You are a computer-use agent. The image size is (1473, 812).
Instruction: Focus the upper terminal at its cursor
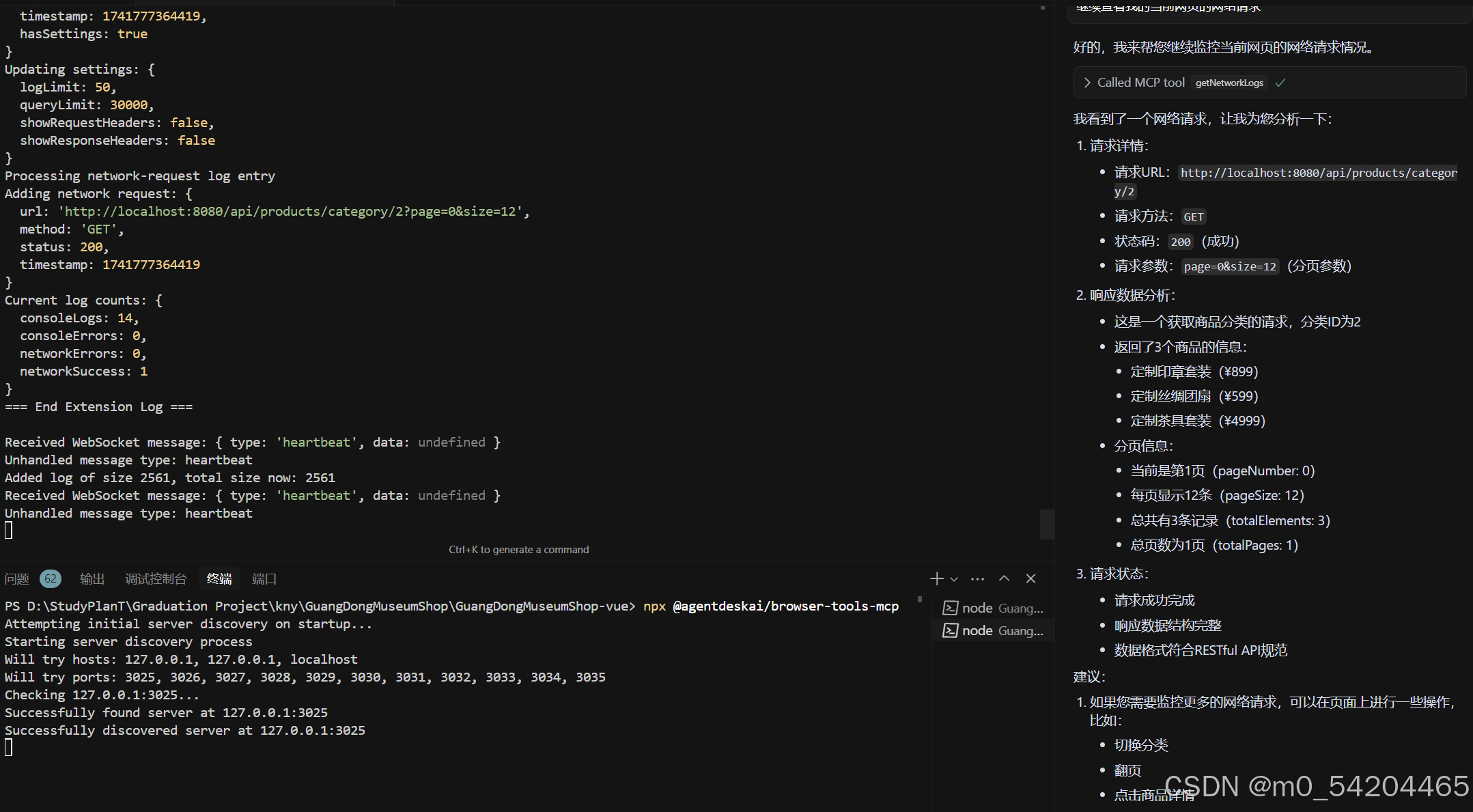(9, 531)
